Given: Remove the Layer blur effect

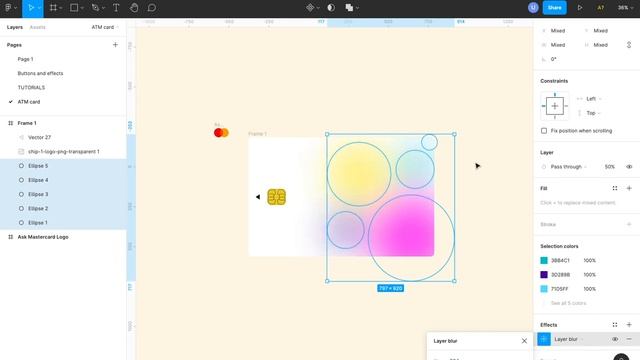Looking at the screenshot, I should (x=629, y=339).
